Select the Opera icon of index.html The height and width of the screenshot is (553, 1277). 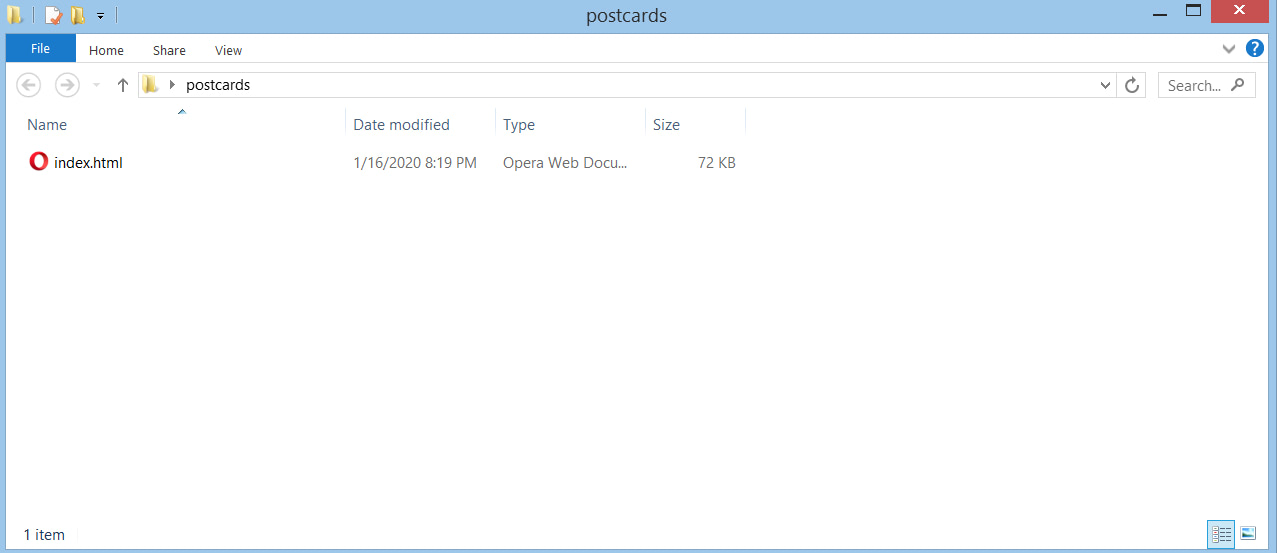[x=39, y=161]
